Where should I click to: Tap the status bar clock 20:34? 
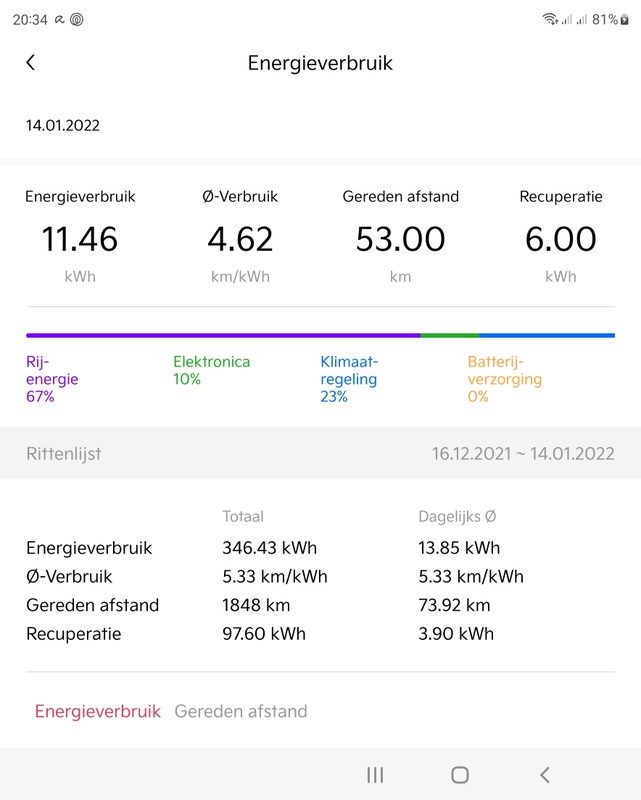pyautogui.click(x=30, y=19)
